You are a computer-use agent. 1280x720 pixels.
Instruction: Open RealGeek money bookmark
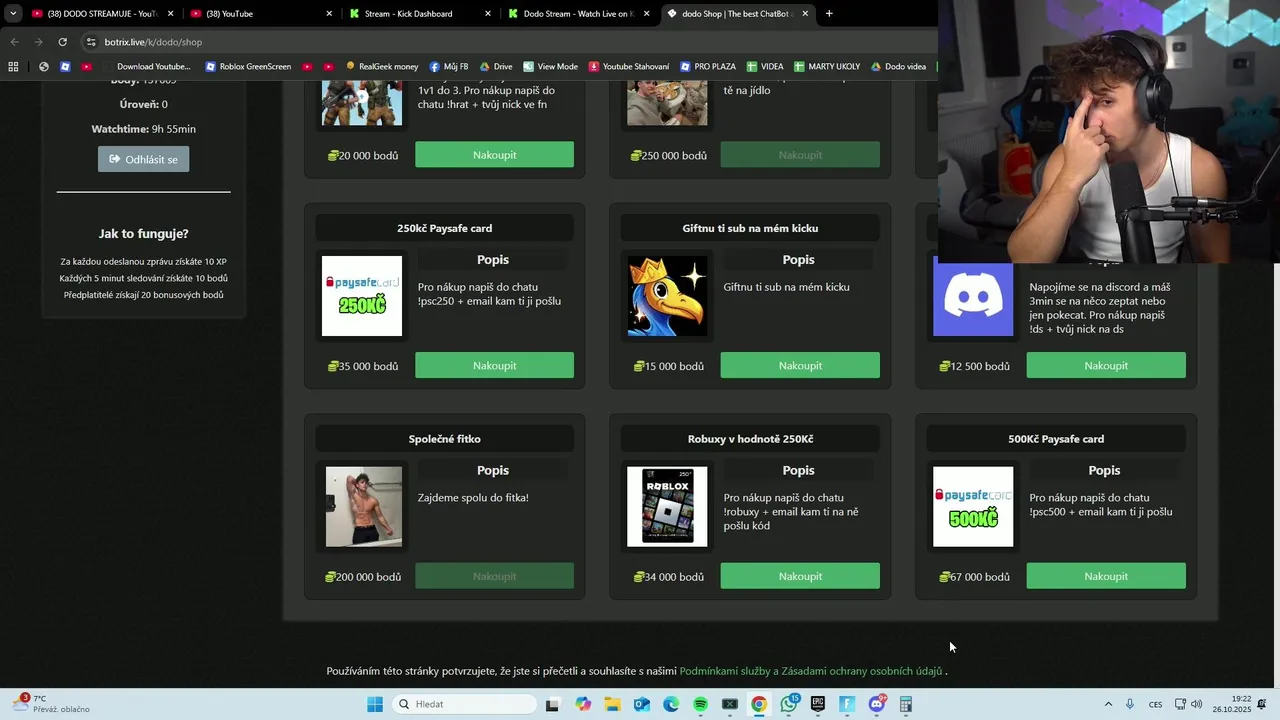[x=382, y=67]
